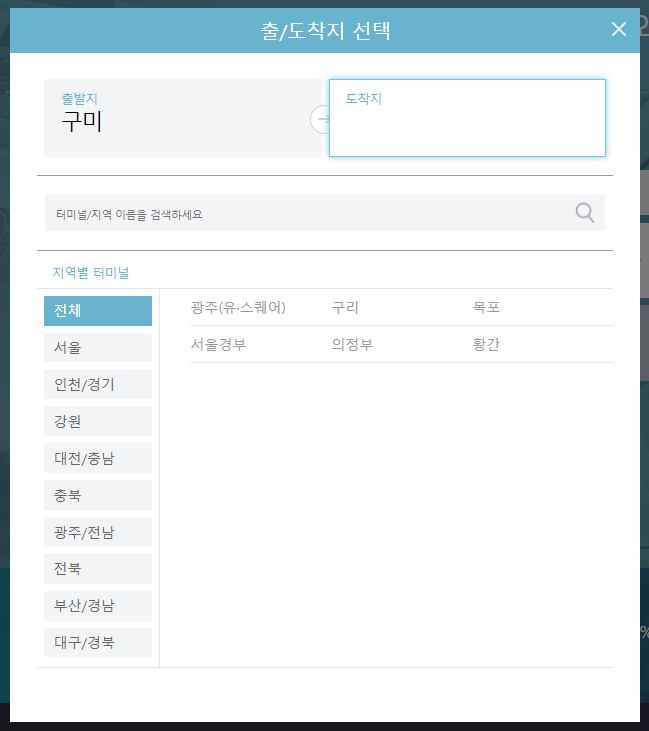Image resolution: width=649 pixels, height=731 pixels.
Task: Select the 전북 region tab
Action: tap(98, 569)
